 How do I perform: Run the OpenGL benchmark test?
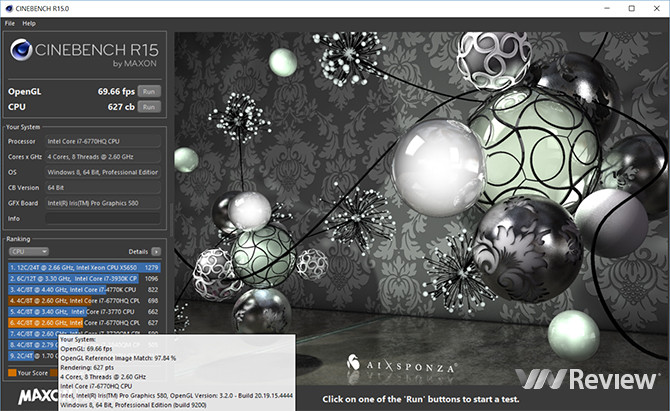click(x=149, y=91)
